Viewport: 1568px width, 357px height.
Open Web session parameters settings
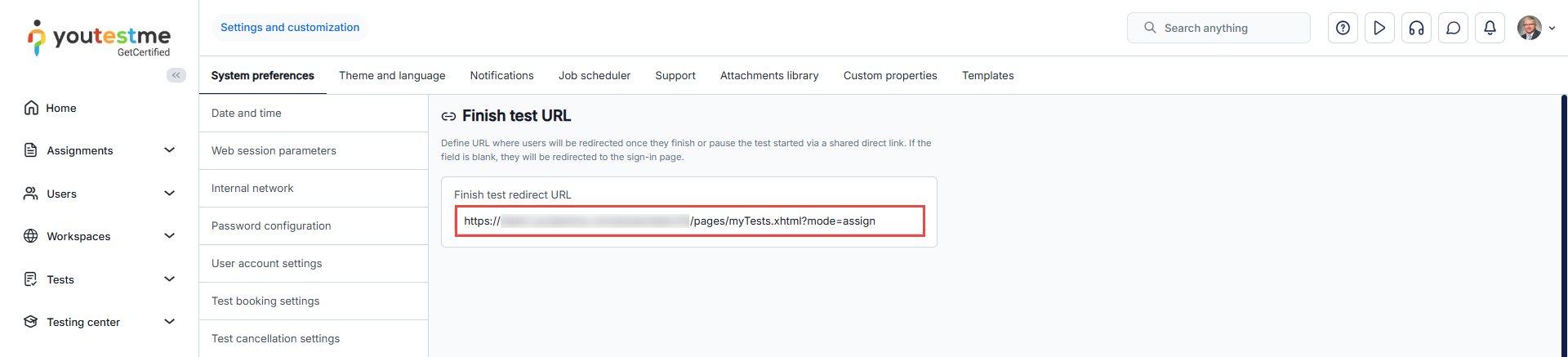coord(274,150)
